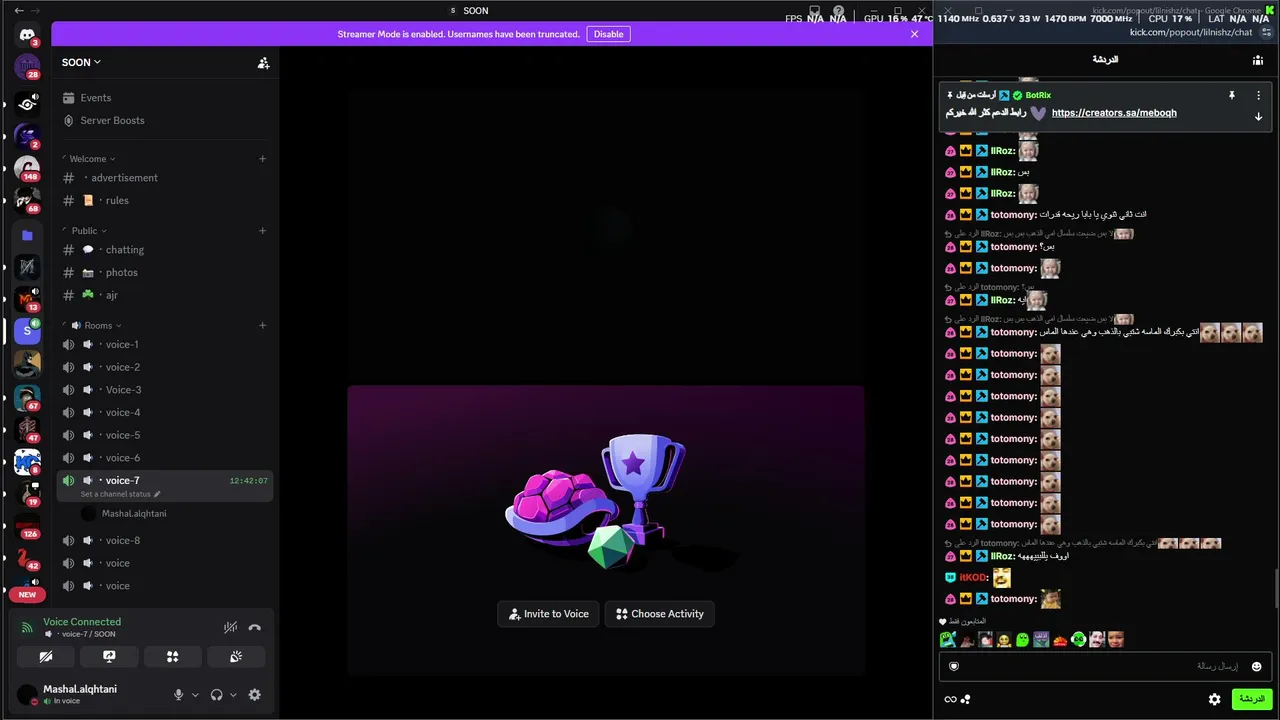Join the voice-8 channel
This screenshot has height=720, width=1280.
pyautogui.click(x=165, y=540)
